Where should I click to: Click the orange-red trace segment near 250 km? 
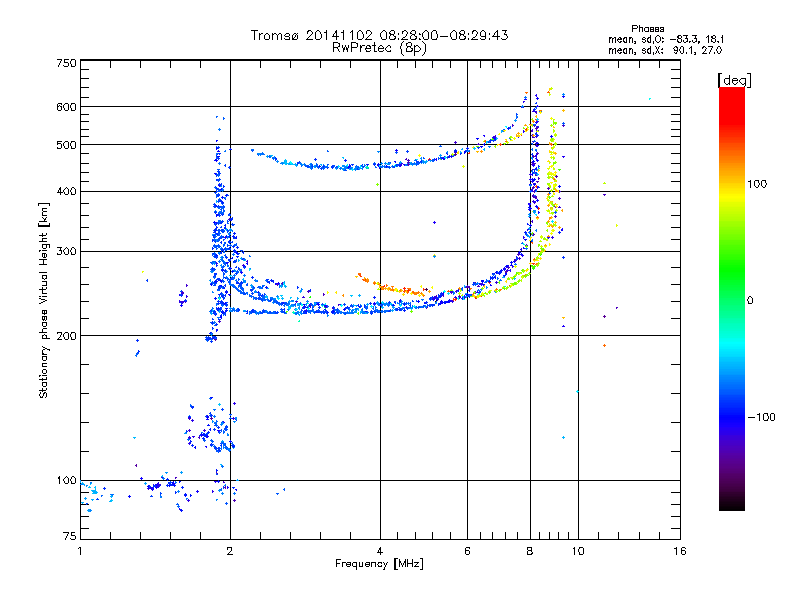[393, 286]
